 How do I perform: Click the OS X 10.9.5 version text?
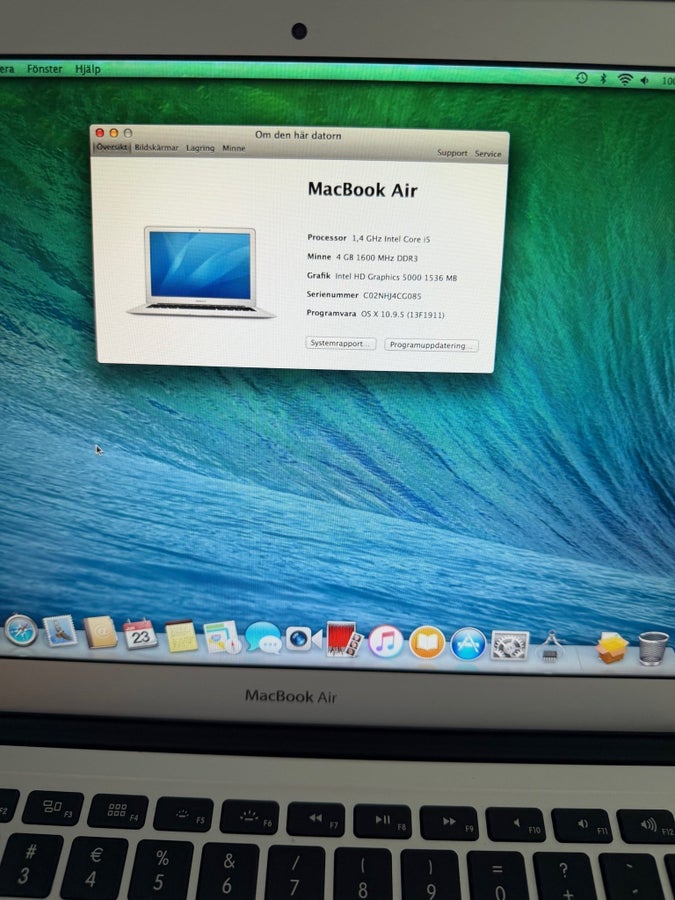402,315
